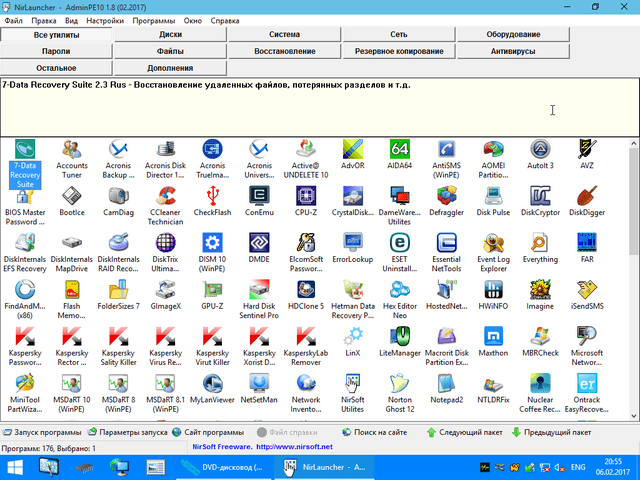Switch to the Диски category tab
The image size is (640, 480).
coord(170,34)
